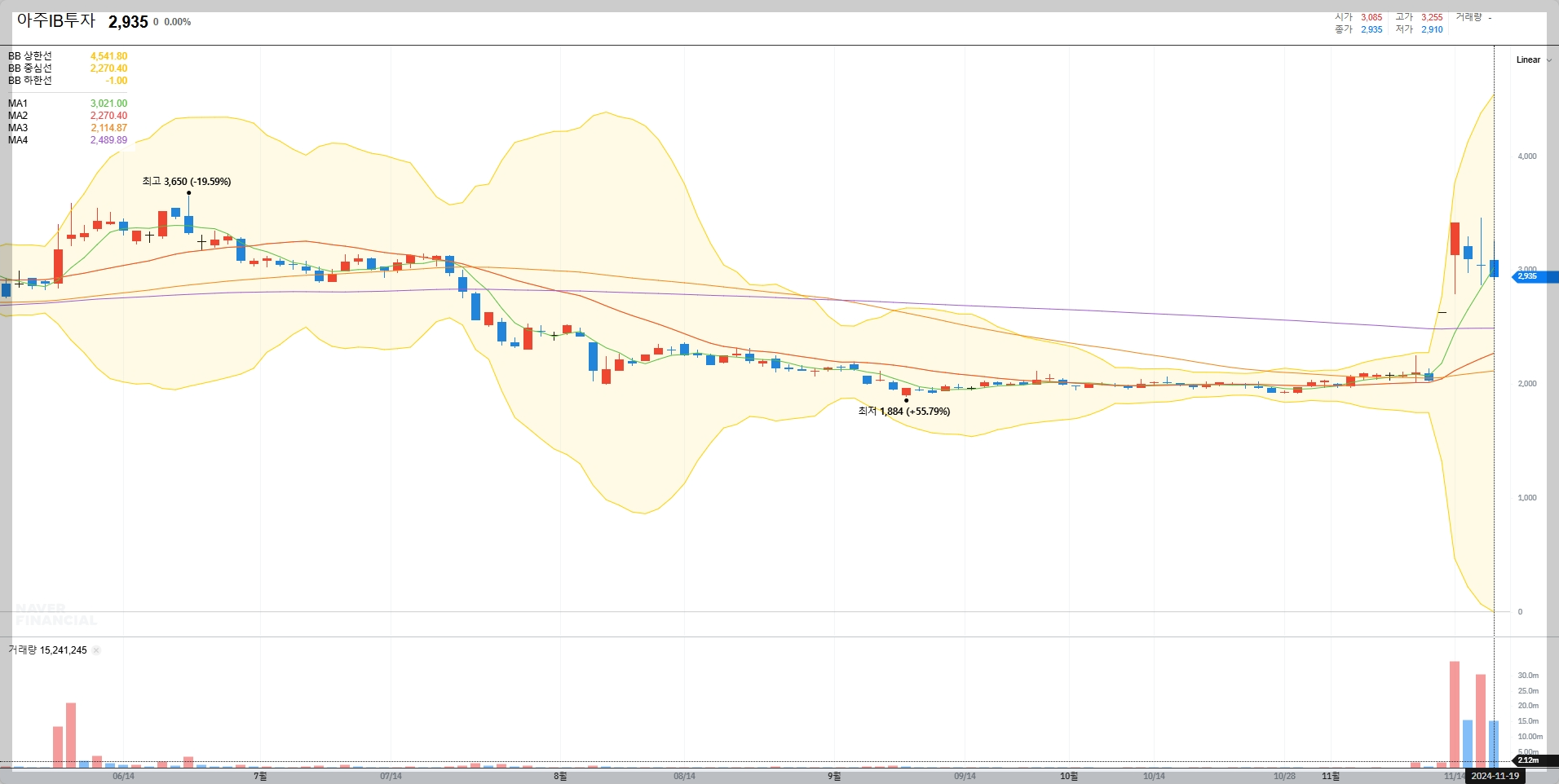The image size is (1559, 784).
Task: Click the 저가 2,910 low price value
Action: tap(1432, 29)
